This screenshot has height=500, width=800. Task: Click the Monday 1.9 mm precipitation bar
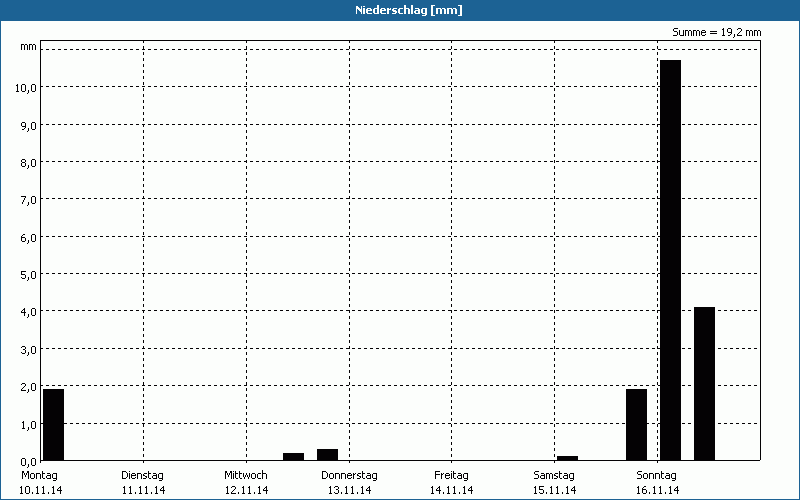54,424
